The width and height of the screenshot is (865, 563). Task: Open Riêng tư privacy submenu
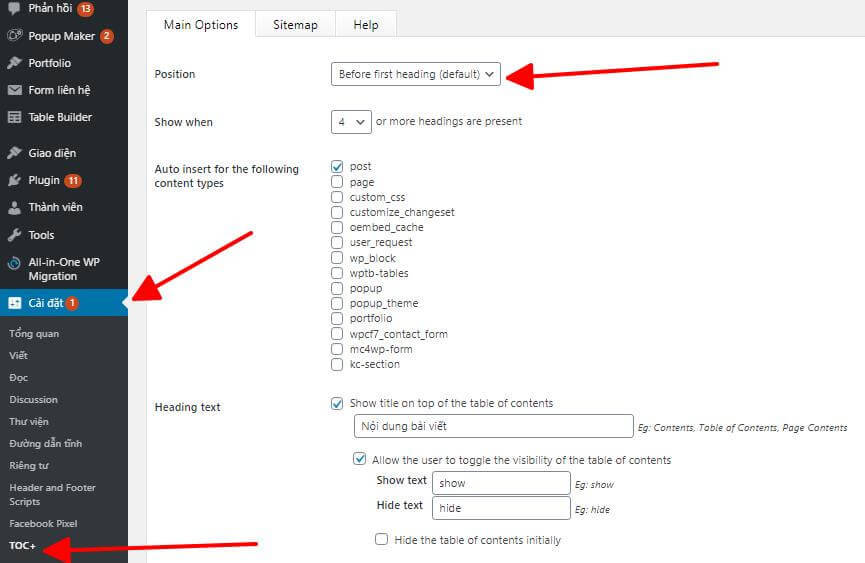click(29, 465)
